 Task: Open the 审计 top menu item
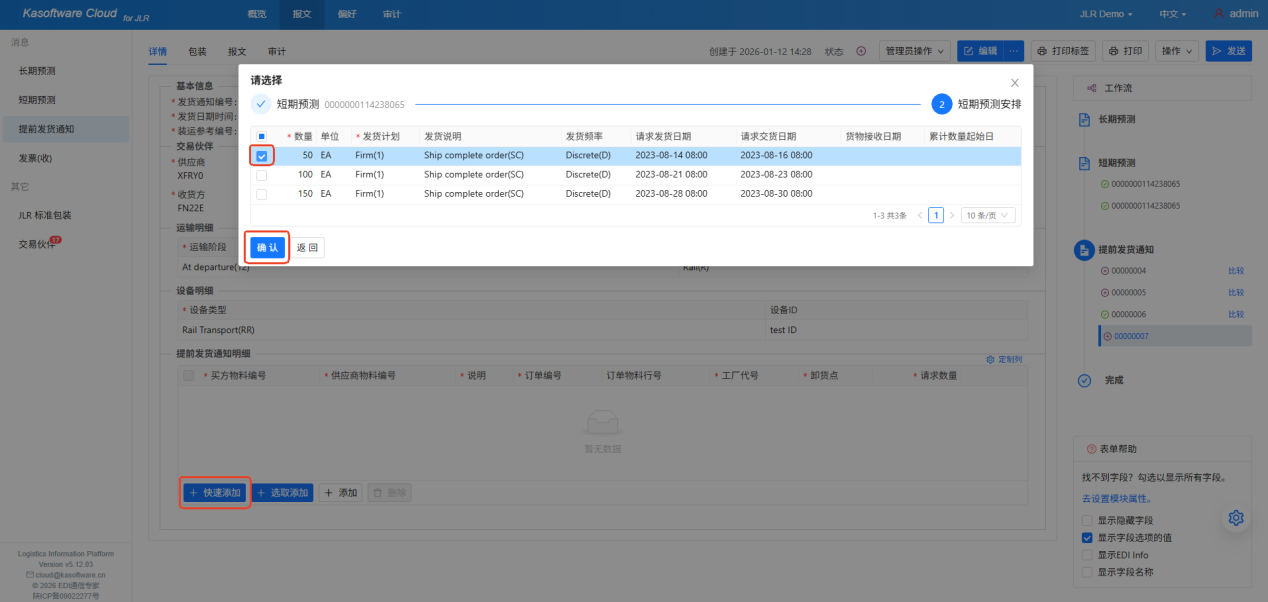point(392,14)
